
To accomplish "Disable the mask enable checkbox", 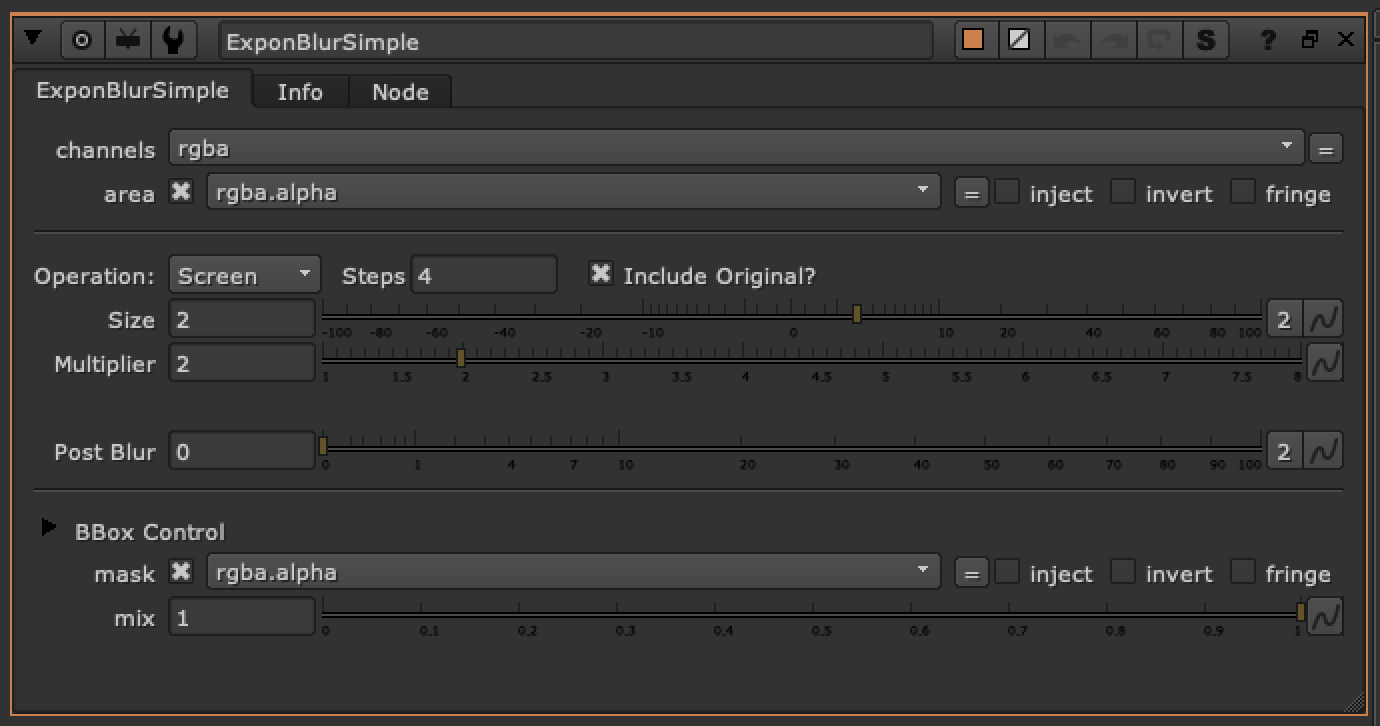I will (x=181, y=572).
